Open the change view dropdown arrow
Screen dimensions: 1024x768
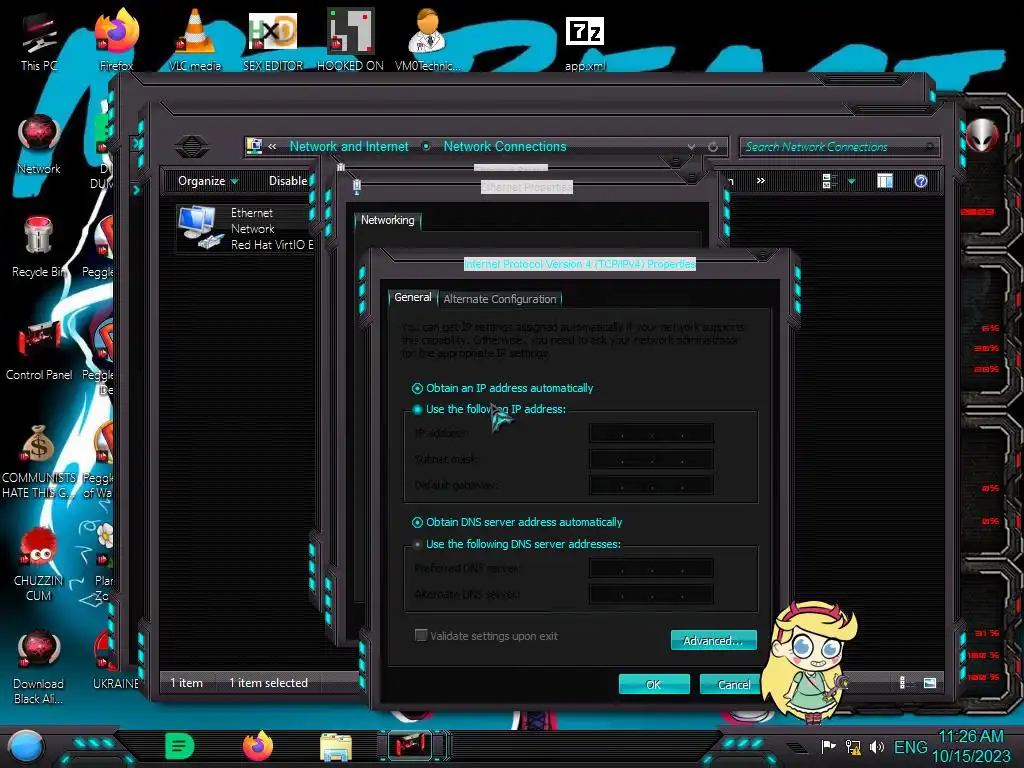(x=852, y=181)
